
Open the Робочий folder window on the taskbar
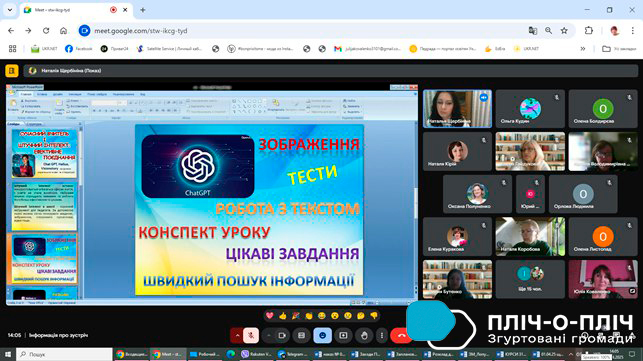(205, 354)
